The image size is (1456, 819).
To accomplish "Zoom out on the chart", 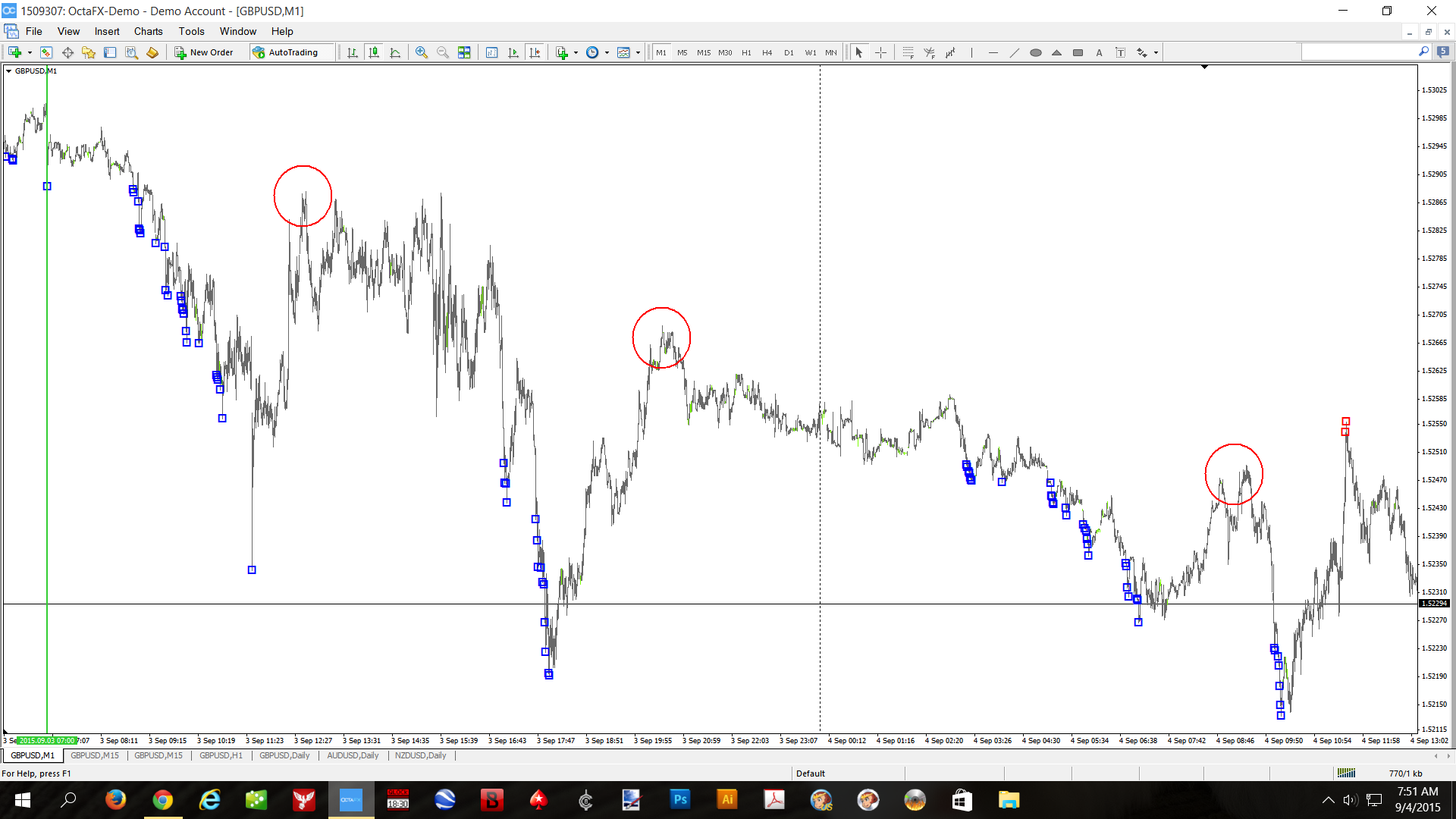I will click(443, 52).
